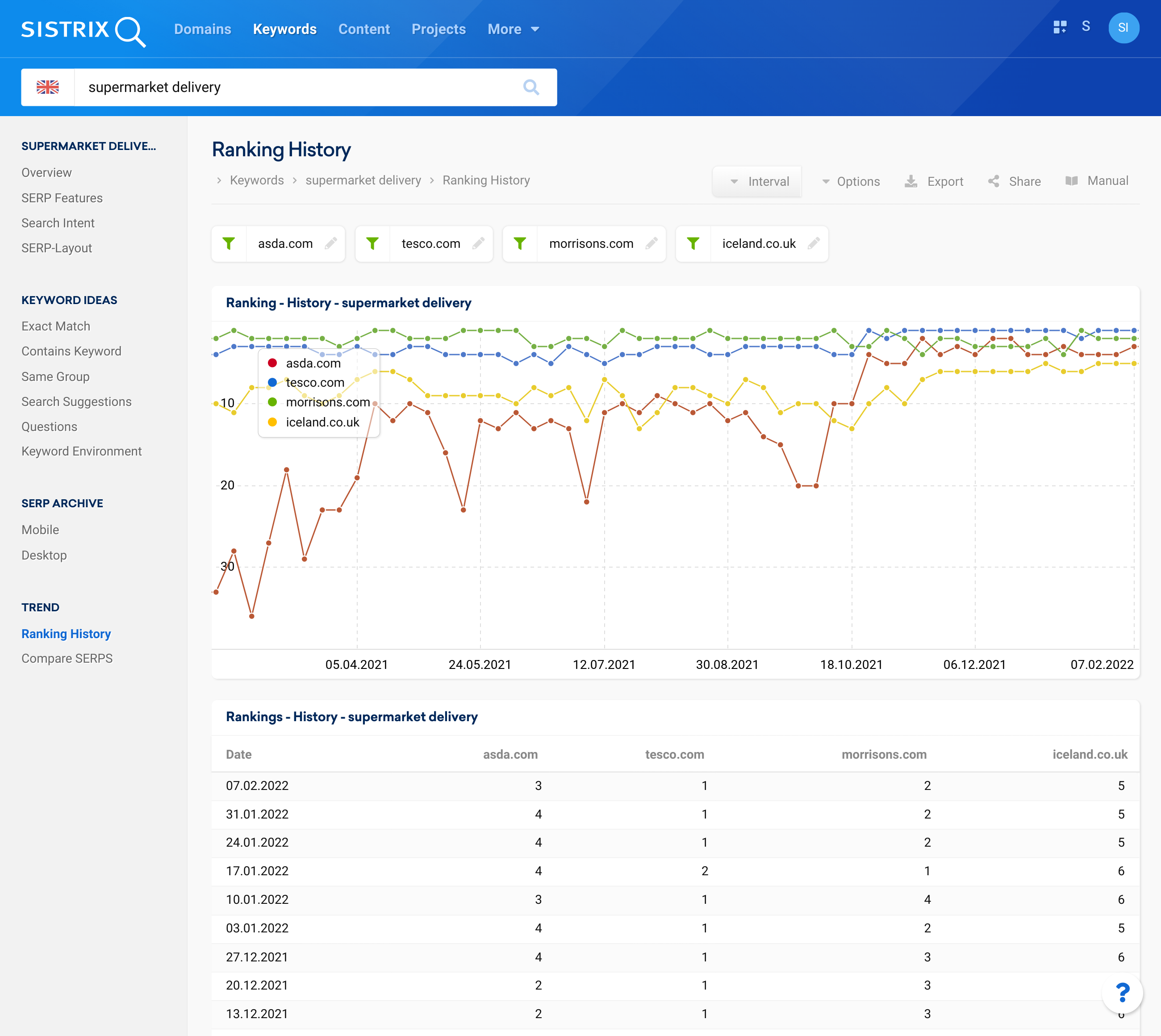Click the morrisons.com column header
This screenshot has height=1036, width=1161.
[884, 755]
